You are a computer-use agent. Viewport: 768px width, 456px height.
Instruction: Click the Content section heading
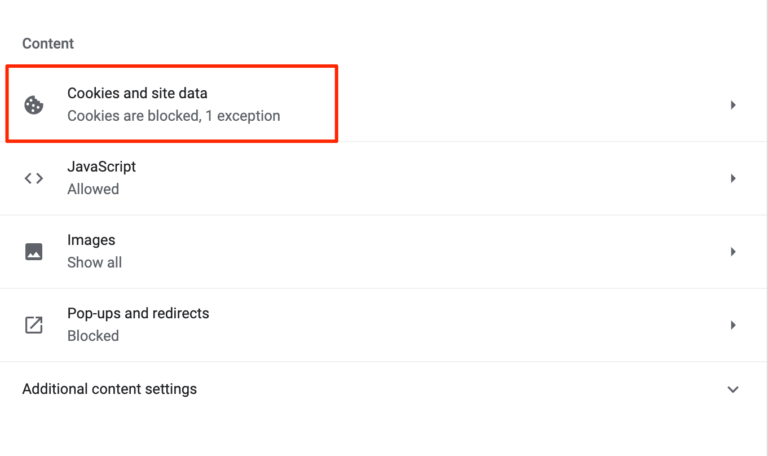coord(48,44)
